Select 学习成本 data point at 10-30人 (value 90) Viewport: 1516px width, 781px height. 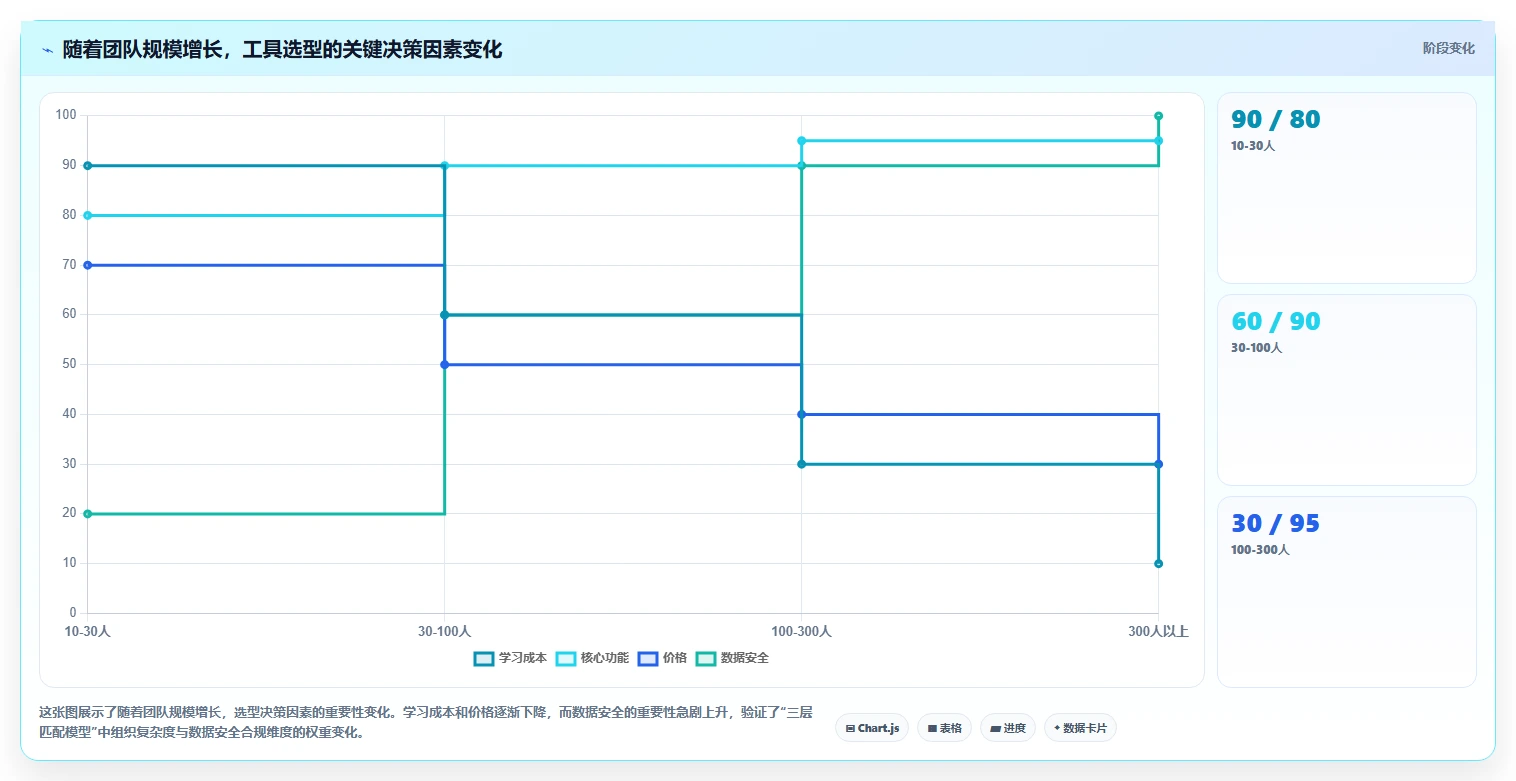click(88, 166)
